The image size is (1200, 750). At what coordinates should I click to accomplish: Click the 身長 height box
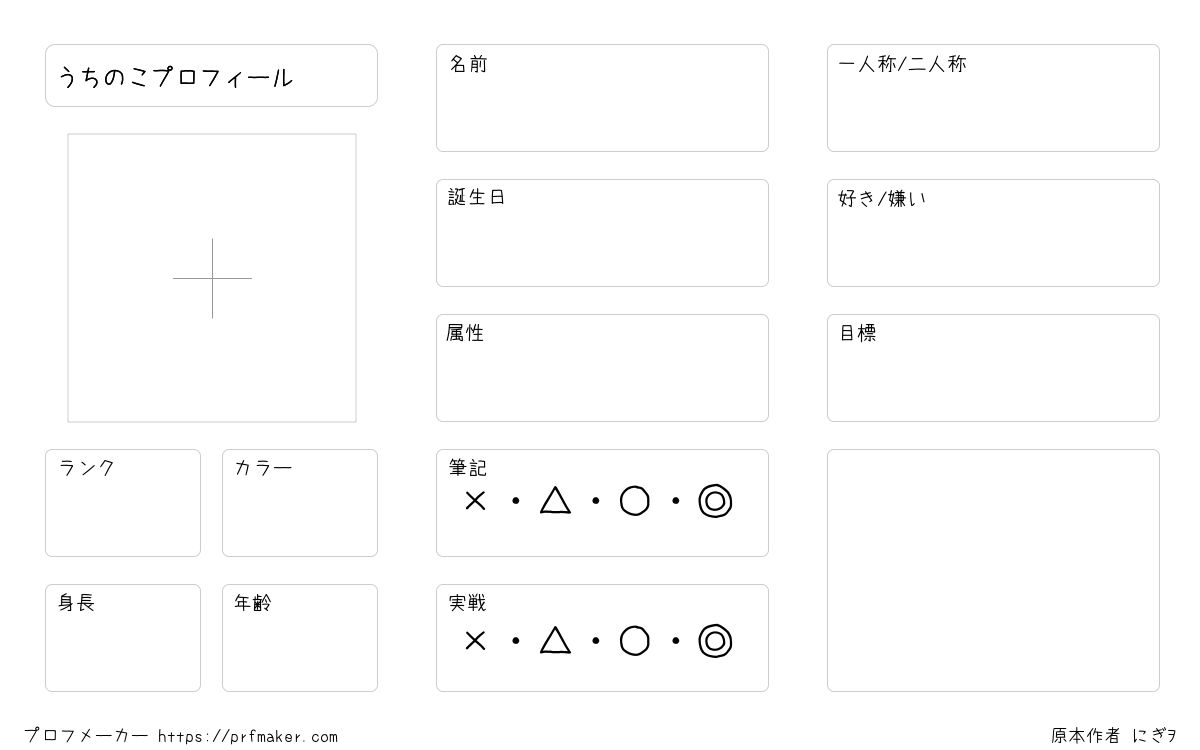[x=123, y=638]
